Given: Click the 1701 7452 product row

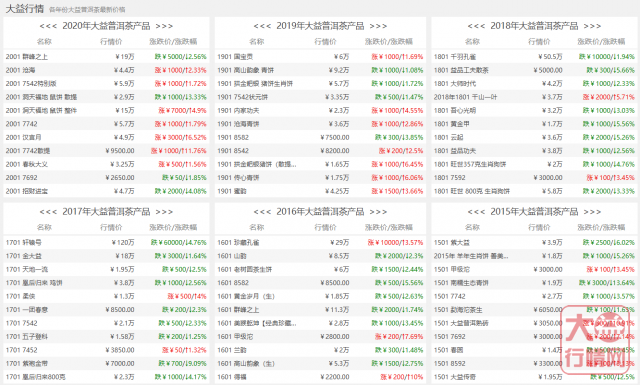Looking at the screenshot, I should 106,350.
